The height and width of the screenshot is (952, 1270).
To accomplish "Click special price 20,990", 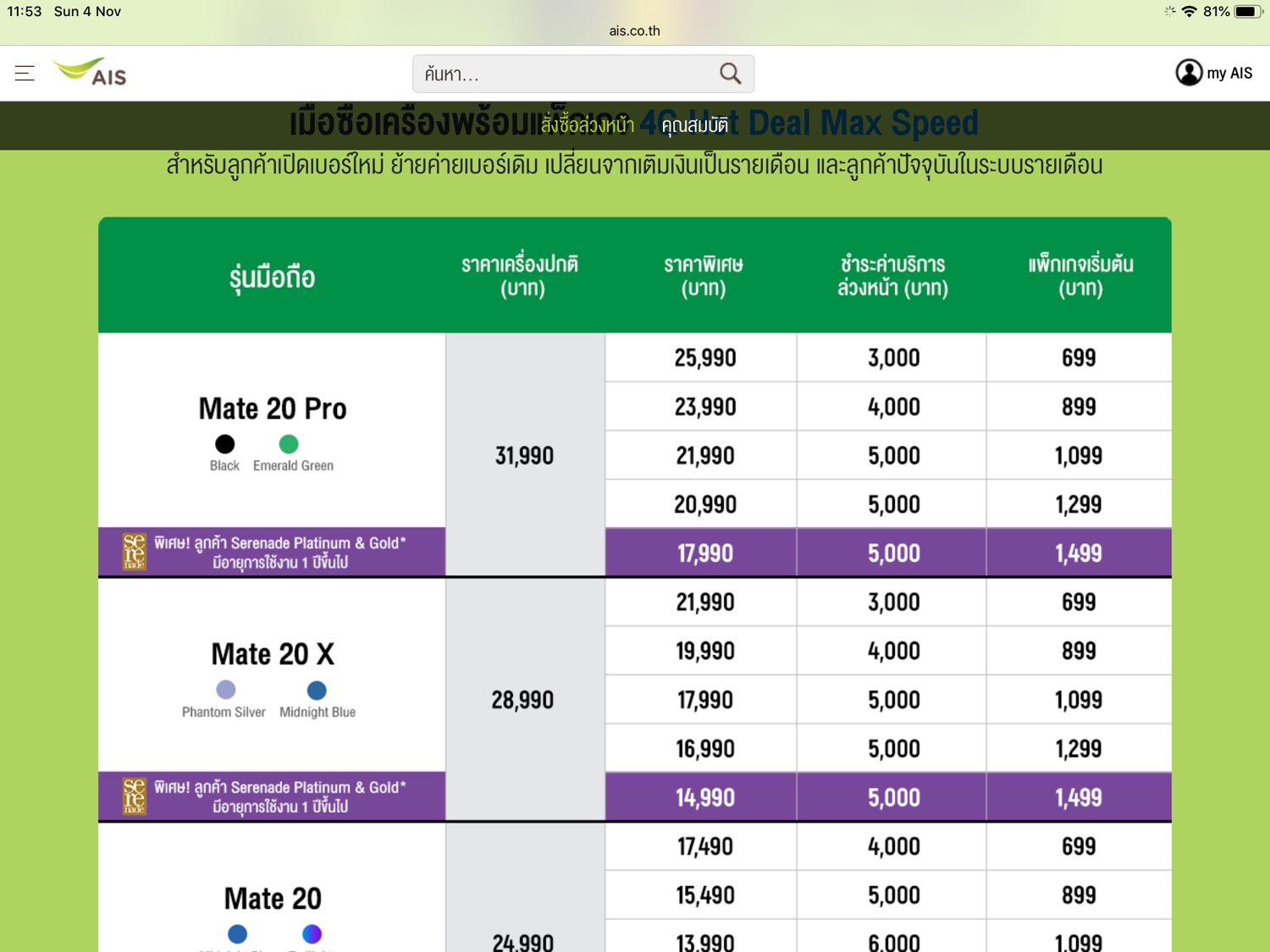I will pos(705,505).
